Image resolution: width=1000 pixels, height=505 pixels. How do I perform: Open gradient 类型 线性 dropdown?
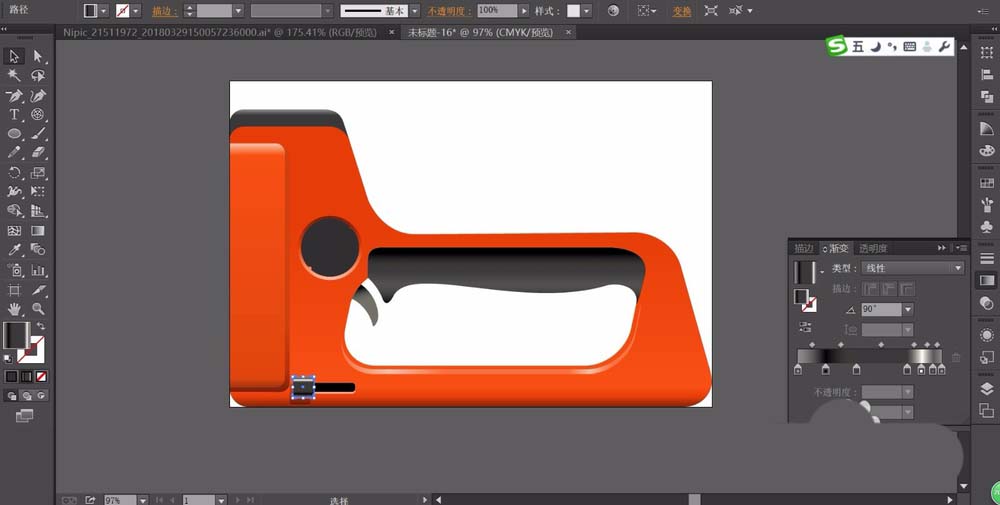pos(913,268)
